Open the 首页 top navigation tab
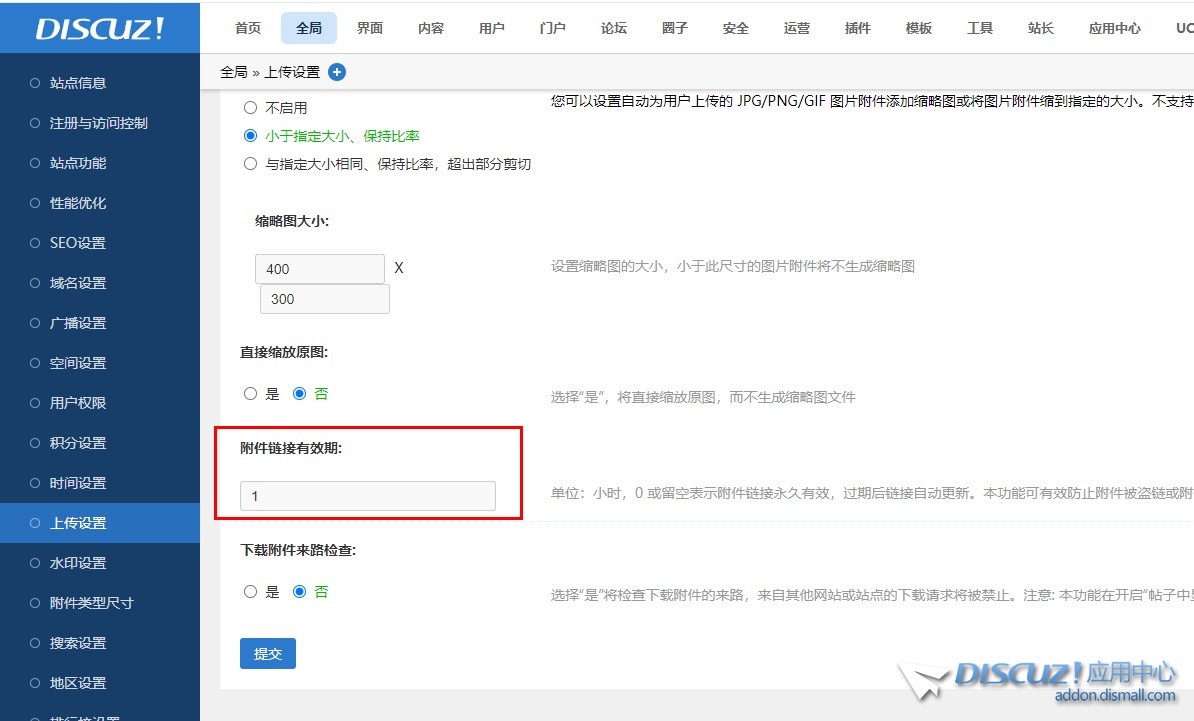This screenshot has width=1194, height=721. pos(248,28)
